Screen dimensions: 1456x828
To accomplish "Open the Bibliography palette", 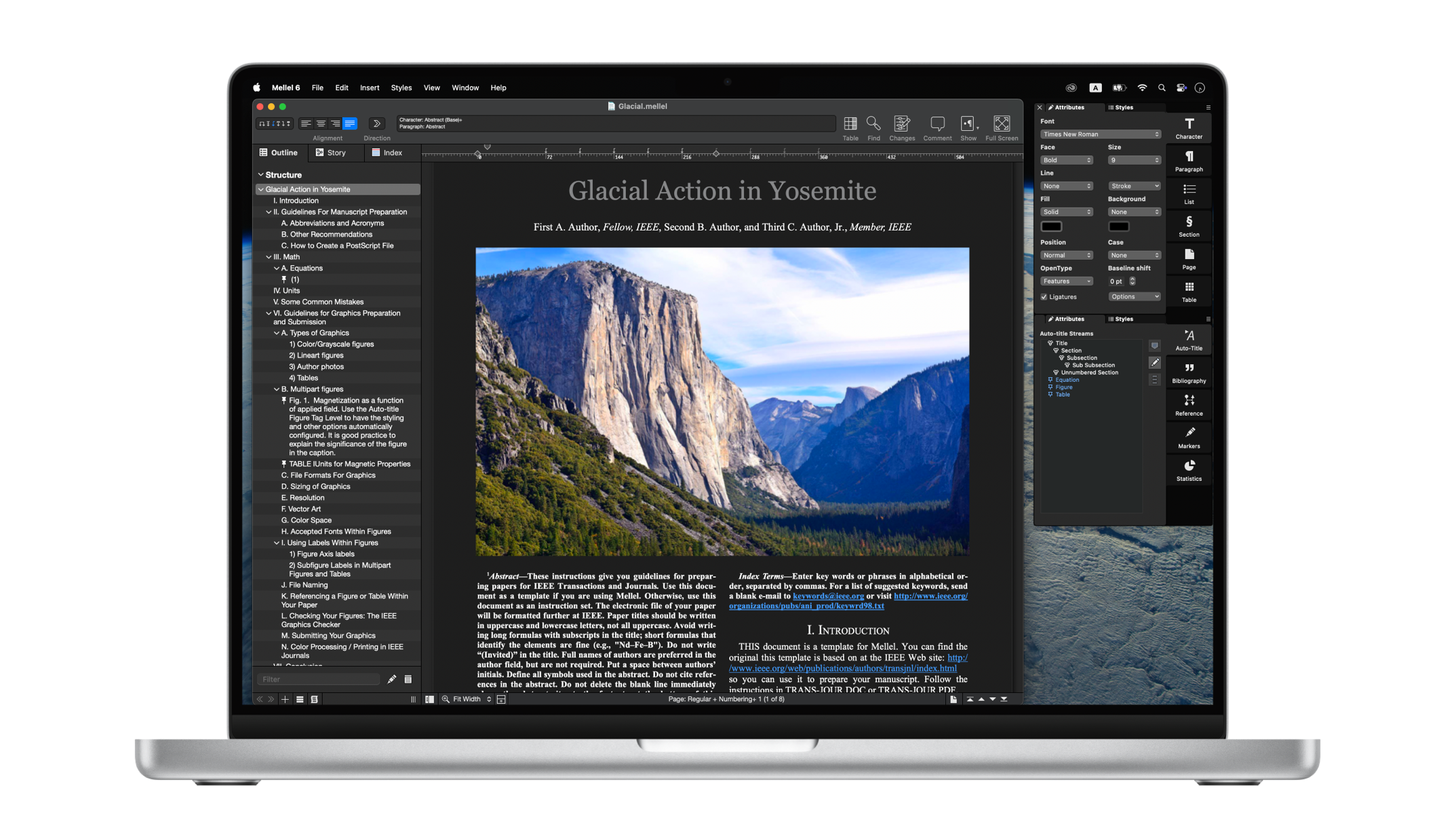I will pyautogui.click(x=1189, y=372).
